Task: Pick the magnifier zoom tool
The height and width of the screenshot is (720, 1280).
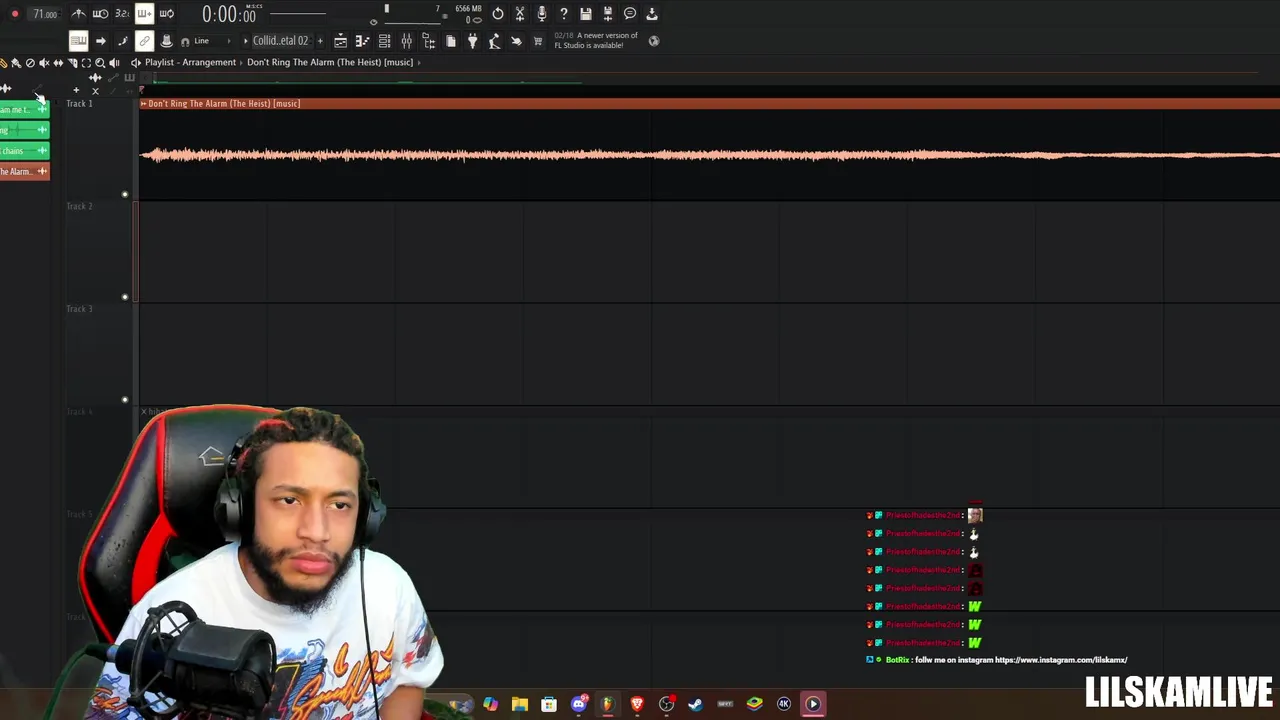Action: click(100, 63)
